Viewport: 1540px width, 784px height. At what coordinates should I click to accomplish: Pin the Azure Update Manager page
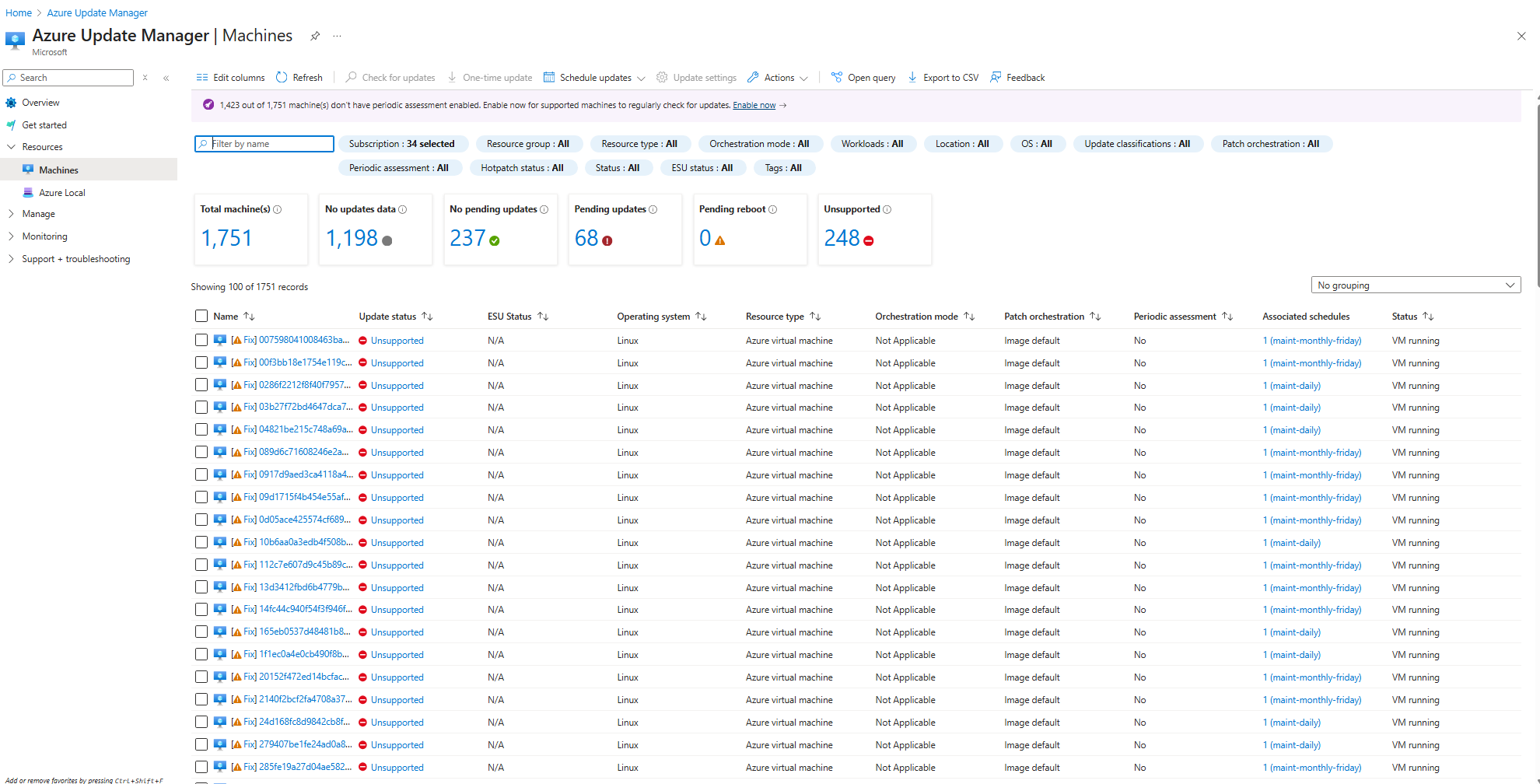314,36
